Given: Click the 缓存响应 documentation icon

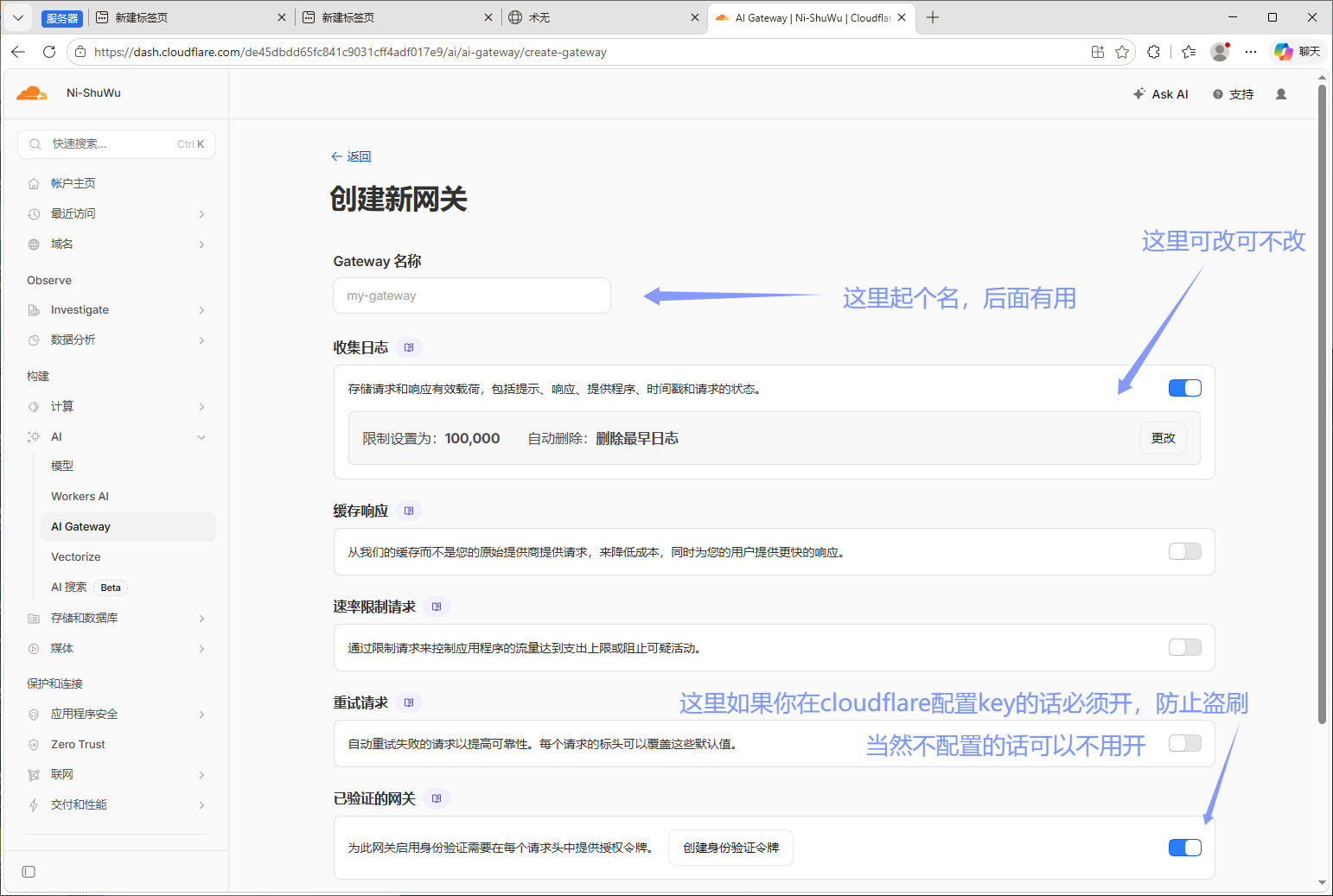Looking at the screenshot, I should (x=409, y=511).
